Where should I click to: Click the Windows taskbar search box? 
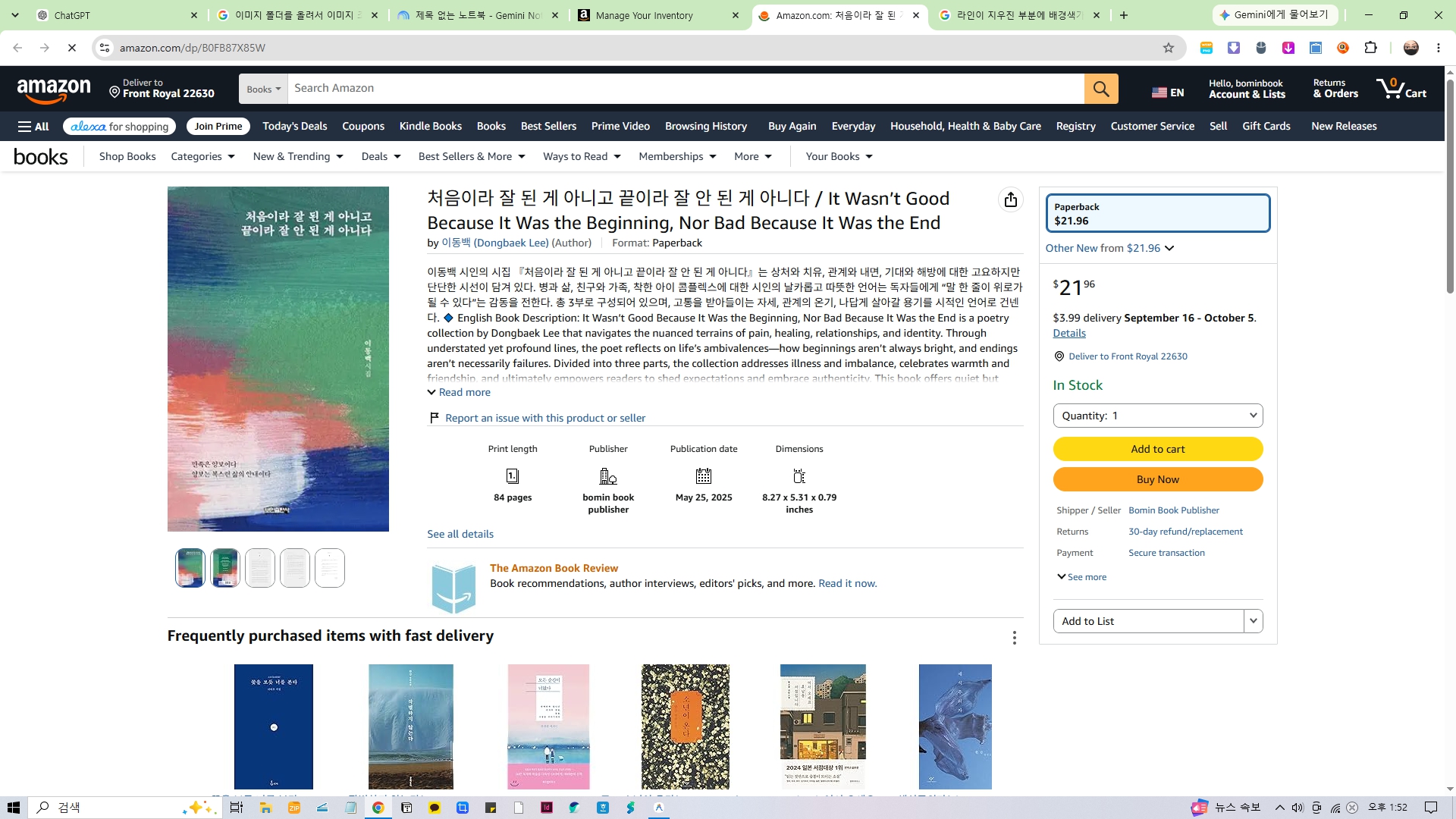pos(124,808)
